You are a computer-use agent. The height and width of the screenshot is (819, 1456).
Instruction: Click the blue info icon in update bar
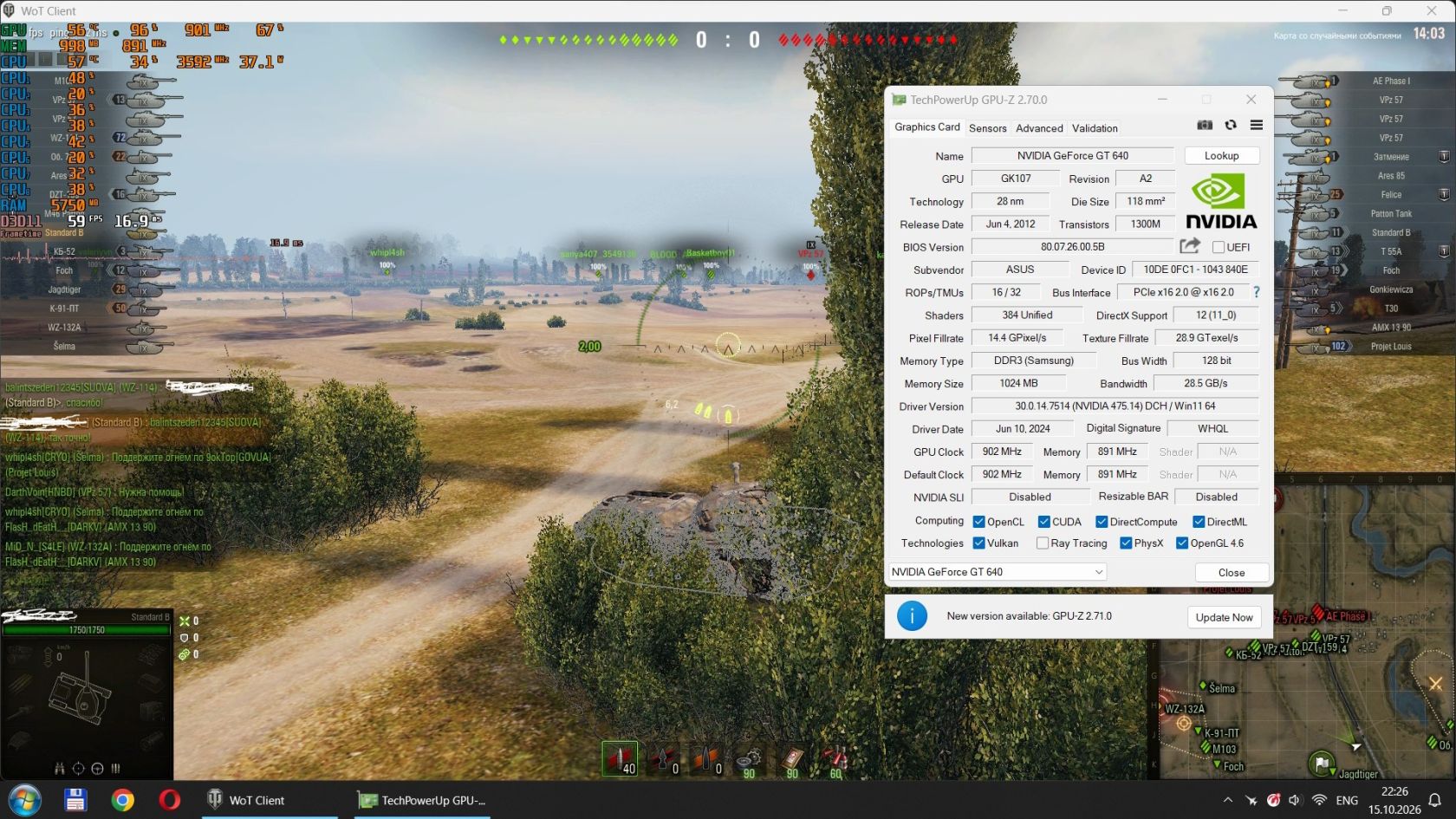tap(912, 616)
